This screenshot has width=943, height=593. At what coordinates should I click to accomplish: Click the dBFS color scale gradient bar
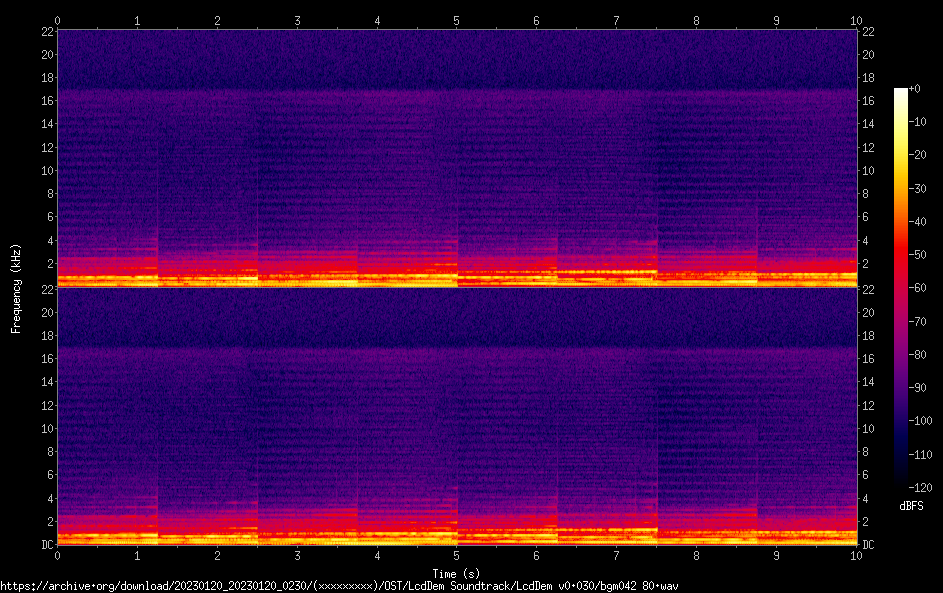[901, 287]
